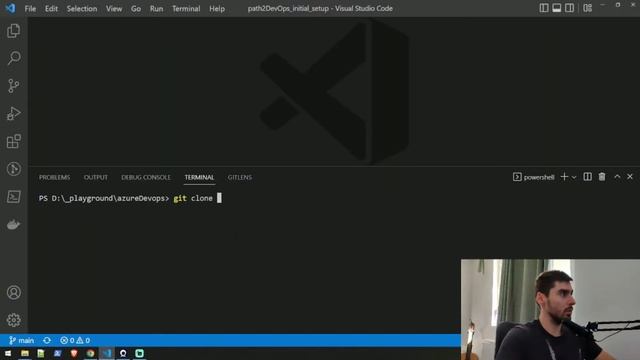Open the Terminal menu
640x360 pixels.
pos(186,9)
